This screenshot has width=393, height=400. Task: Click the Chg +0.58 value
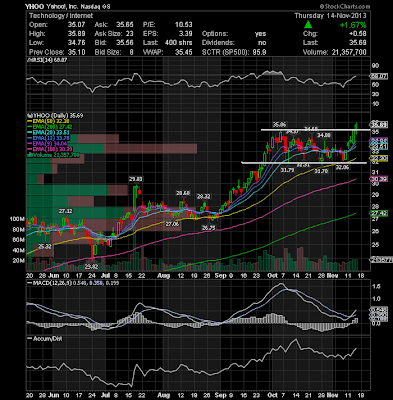[x=357, y=34]
